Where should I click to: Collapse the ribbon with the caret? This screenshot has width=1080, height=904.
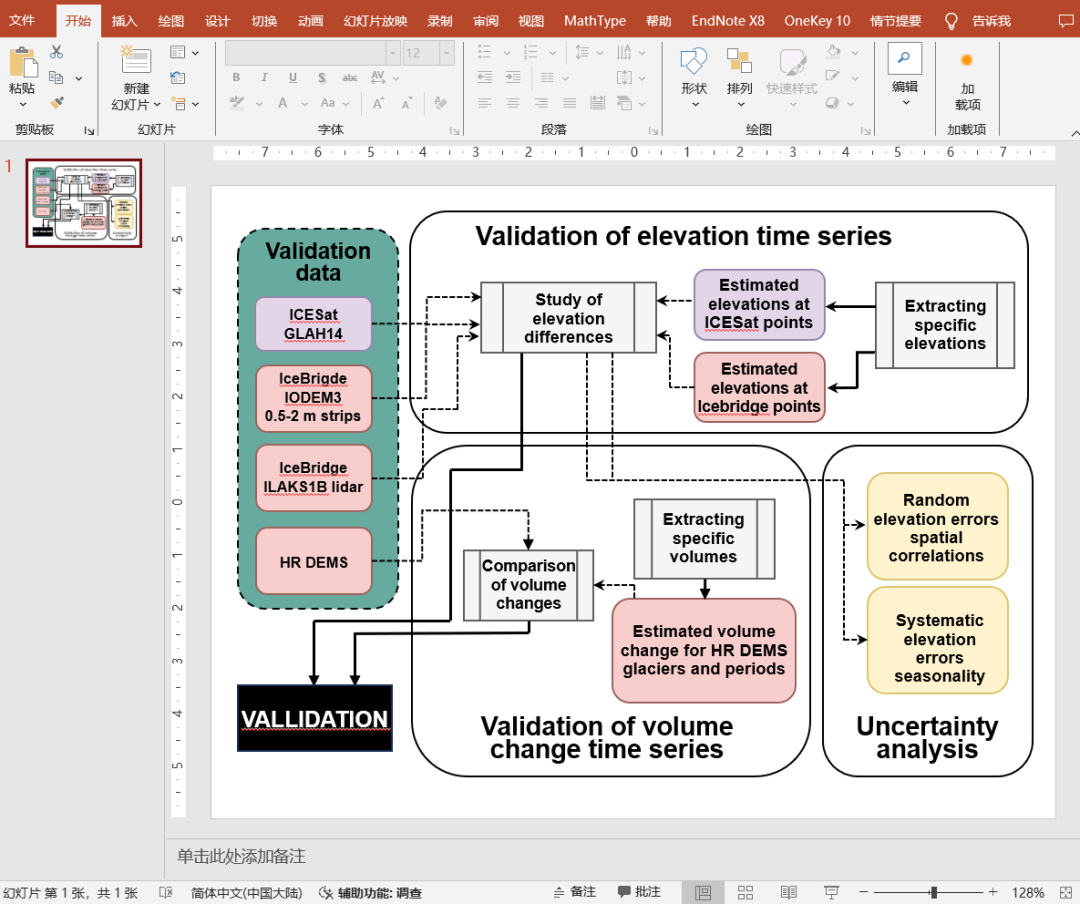tap(1074, 132)
